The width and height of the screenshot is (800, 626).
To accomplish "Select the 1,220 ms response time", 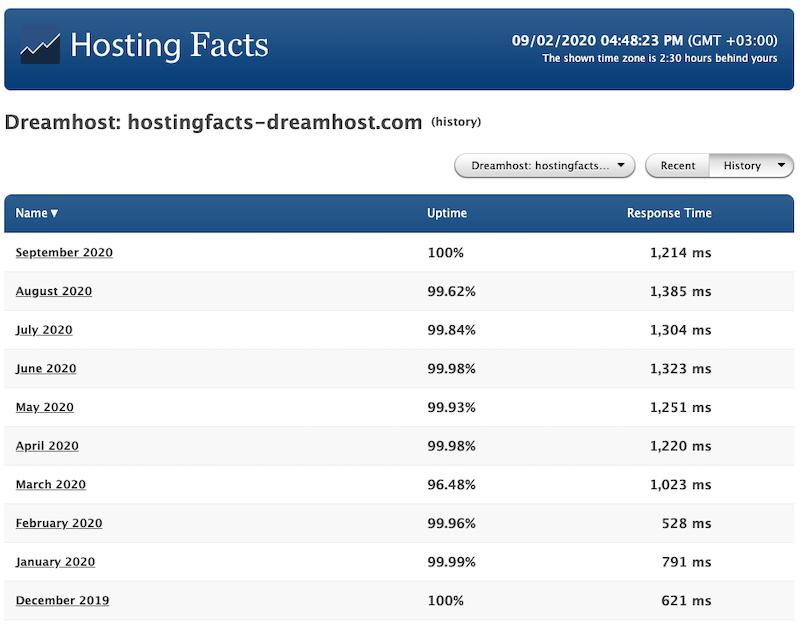I will click(680, 446).
